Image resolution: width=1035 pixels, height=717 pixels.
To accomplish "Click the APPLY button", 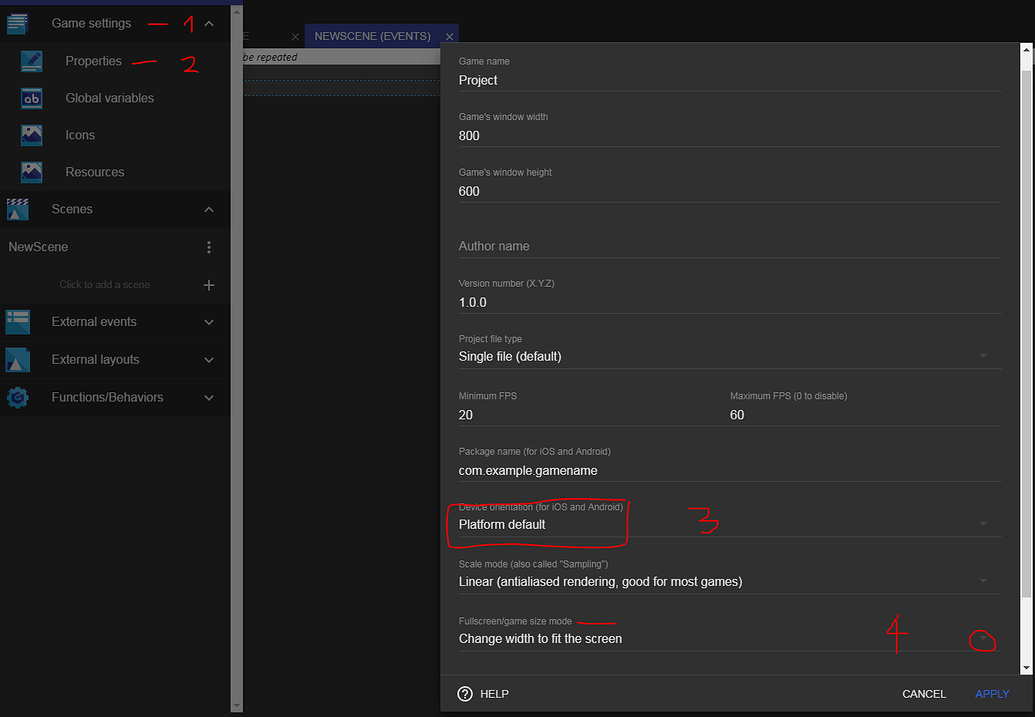I will tap(991, 693).
